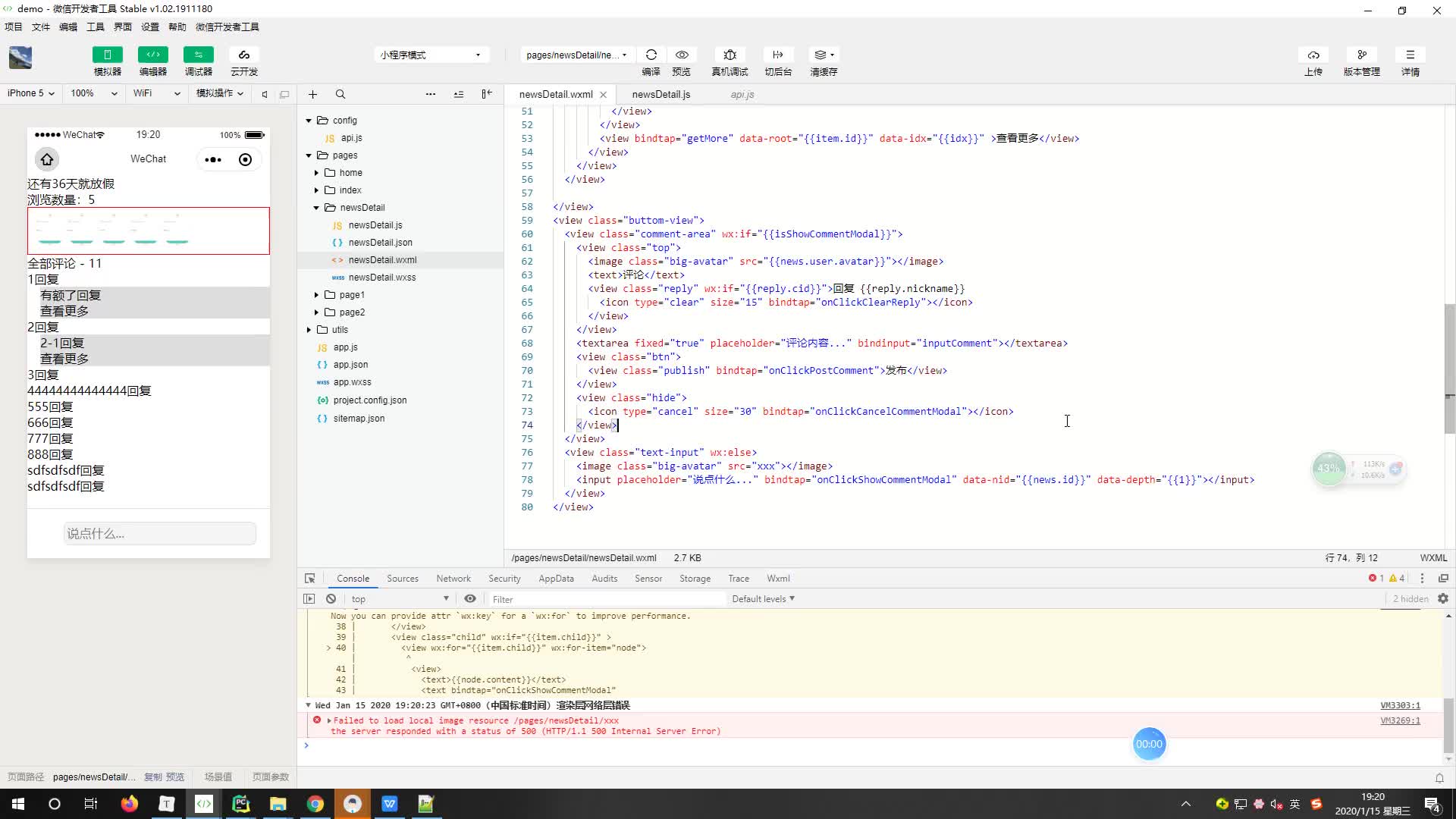1456x819 pixels.
Task: Open the Project menu (项目)
Action: (x=14, y=27)
